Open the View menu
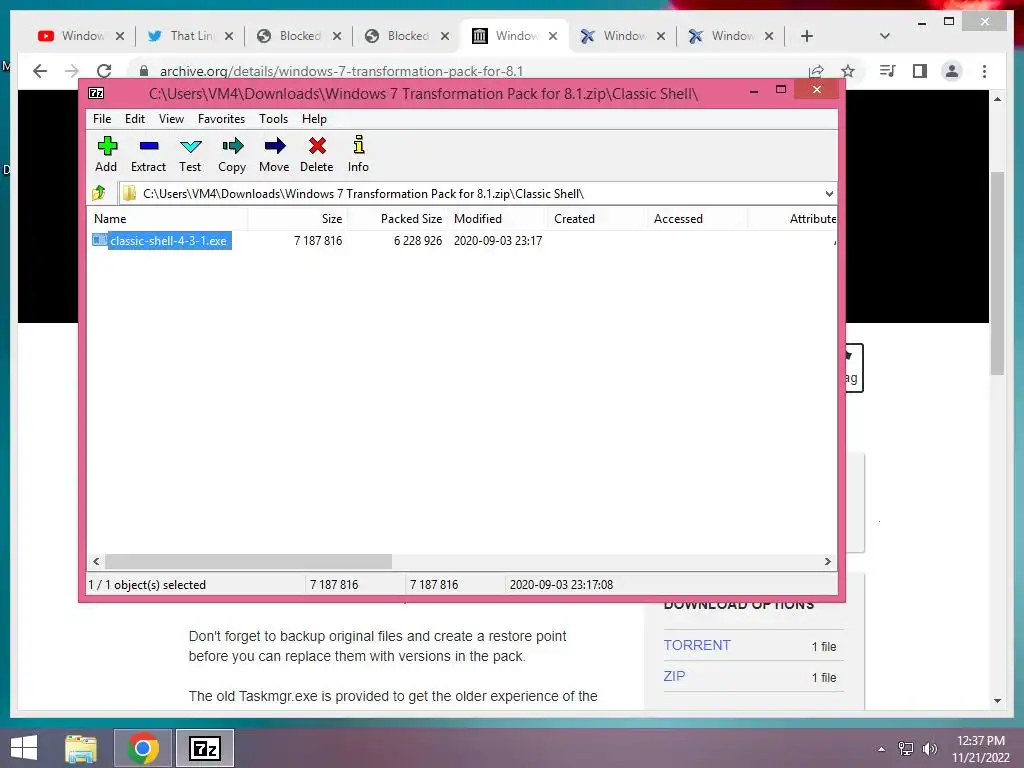1024x768 pixels. tap(171, 119)
